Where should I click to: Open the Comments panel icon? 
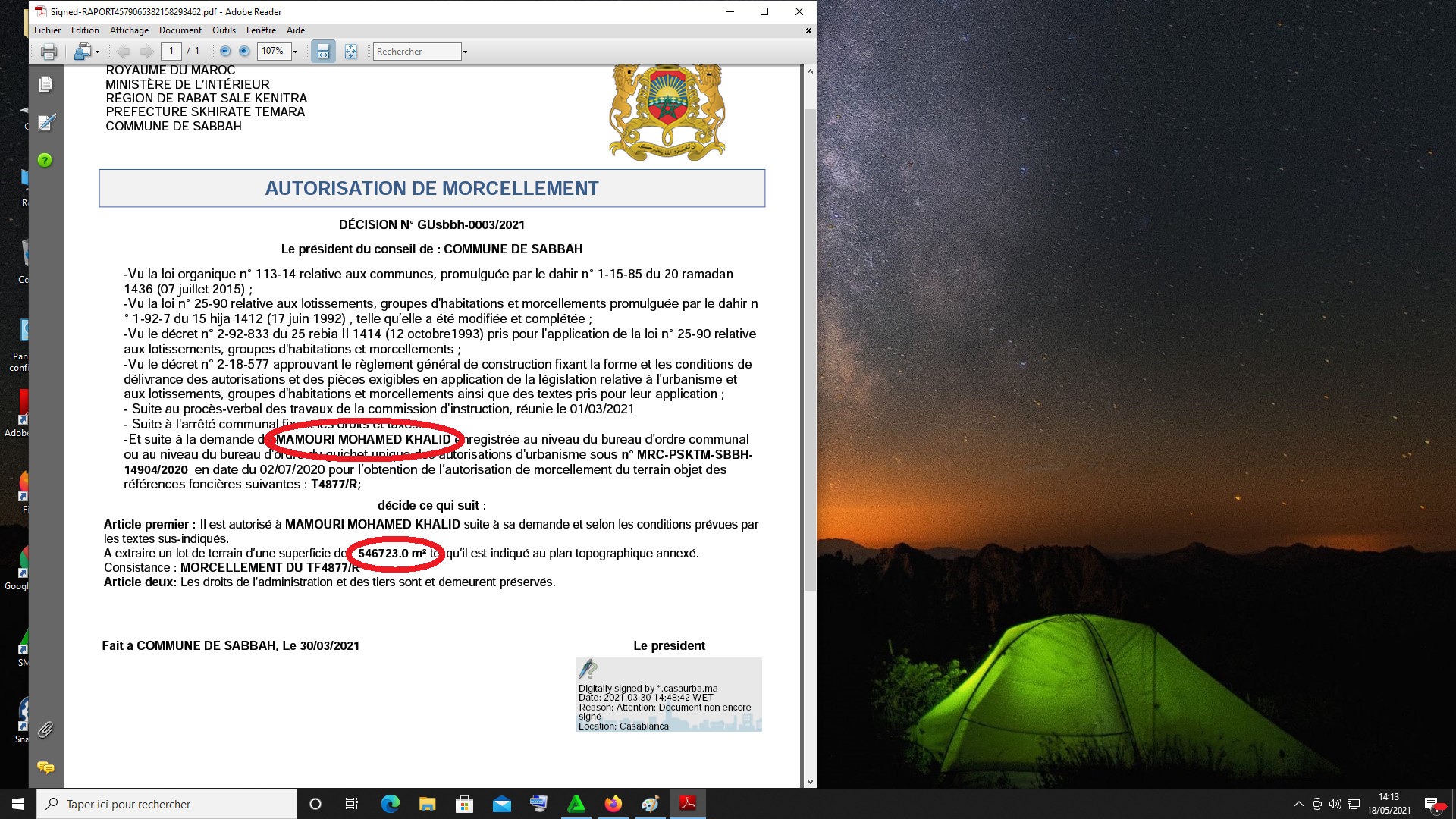[x=45, y=767]
